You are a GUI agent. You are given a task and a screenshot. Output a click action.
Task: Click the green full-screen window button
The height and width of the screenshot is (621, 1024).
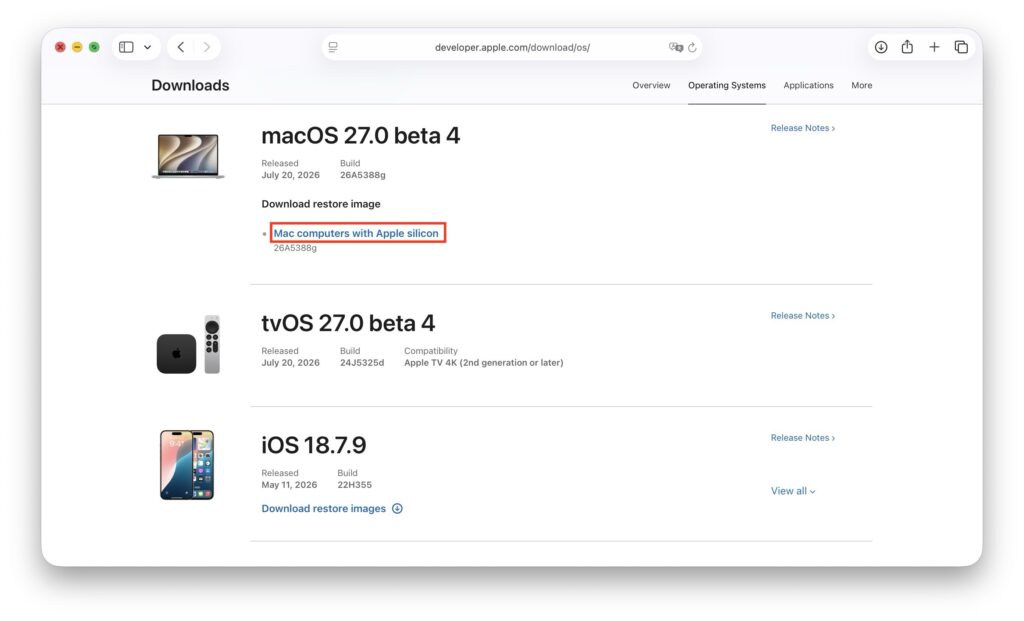pyautogui.click(x=94, y=47)
